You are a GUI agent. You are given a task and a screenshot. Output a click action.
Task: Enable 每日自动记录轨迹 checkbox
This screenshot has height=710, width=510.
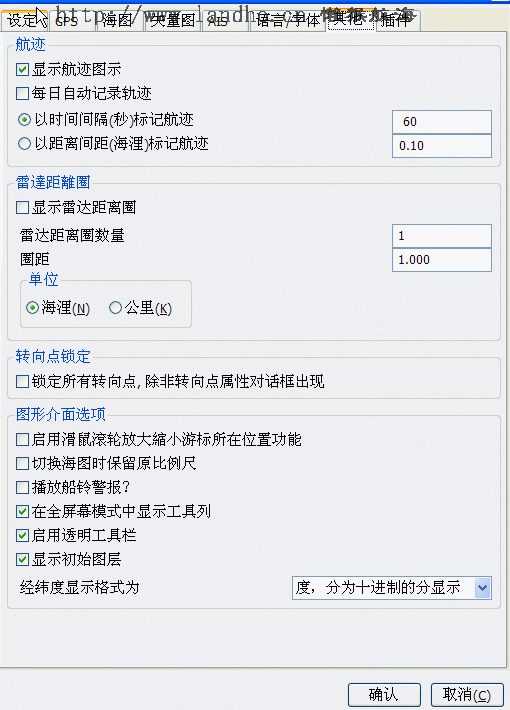tap(22, 94)
